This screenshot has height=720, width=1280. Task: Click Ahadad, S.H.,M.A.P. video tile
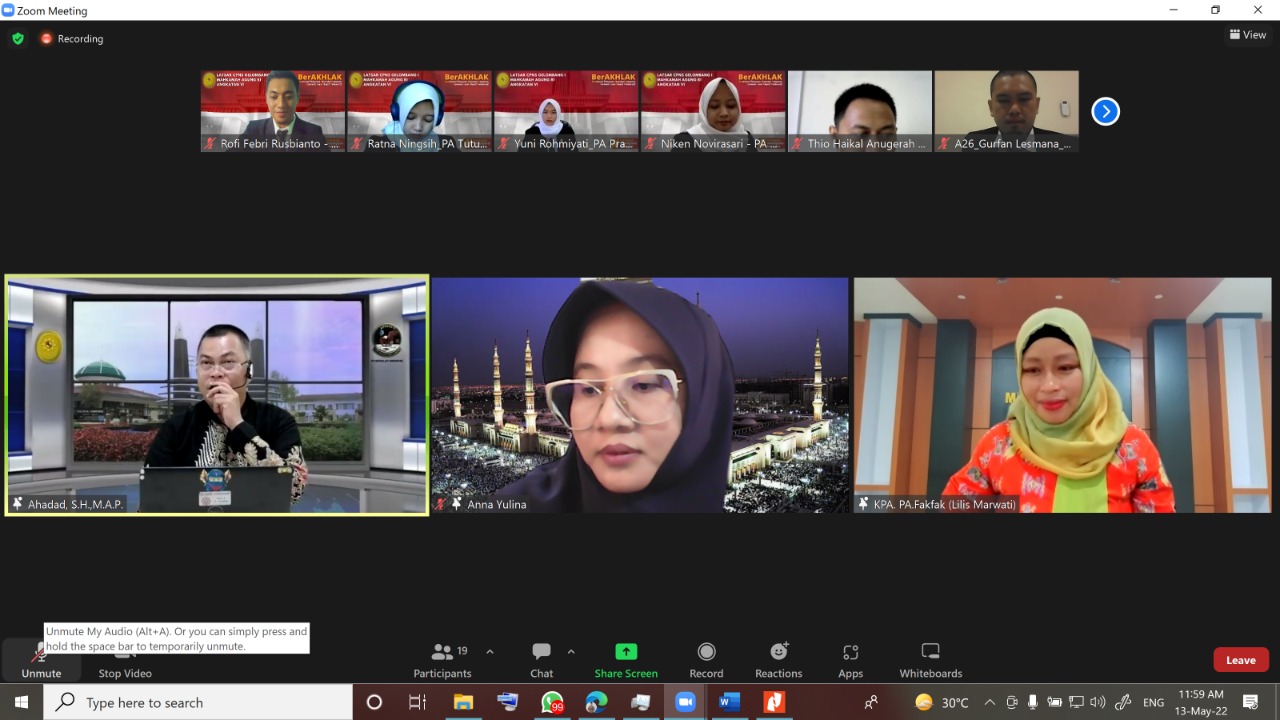tap(217, 395)
